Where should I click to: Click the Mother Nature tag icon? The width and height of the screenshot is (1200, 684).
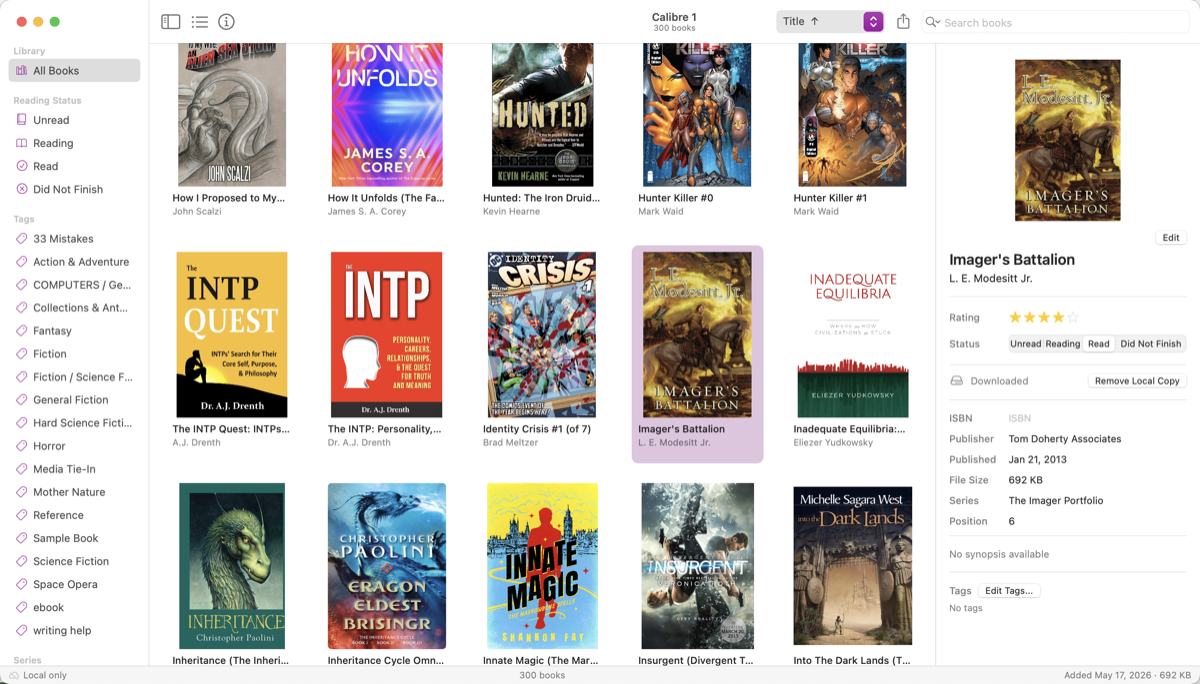coord(22,492)
